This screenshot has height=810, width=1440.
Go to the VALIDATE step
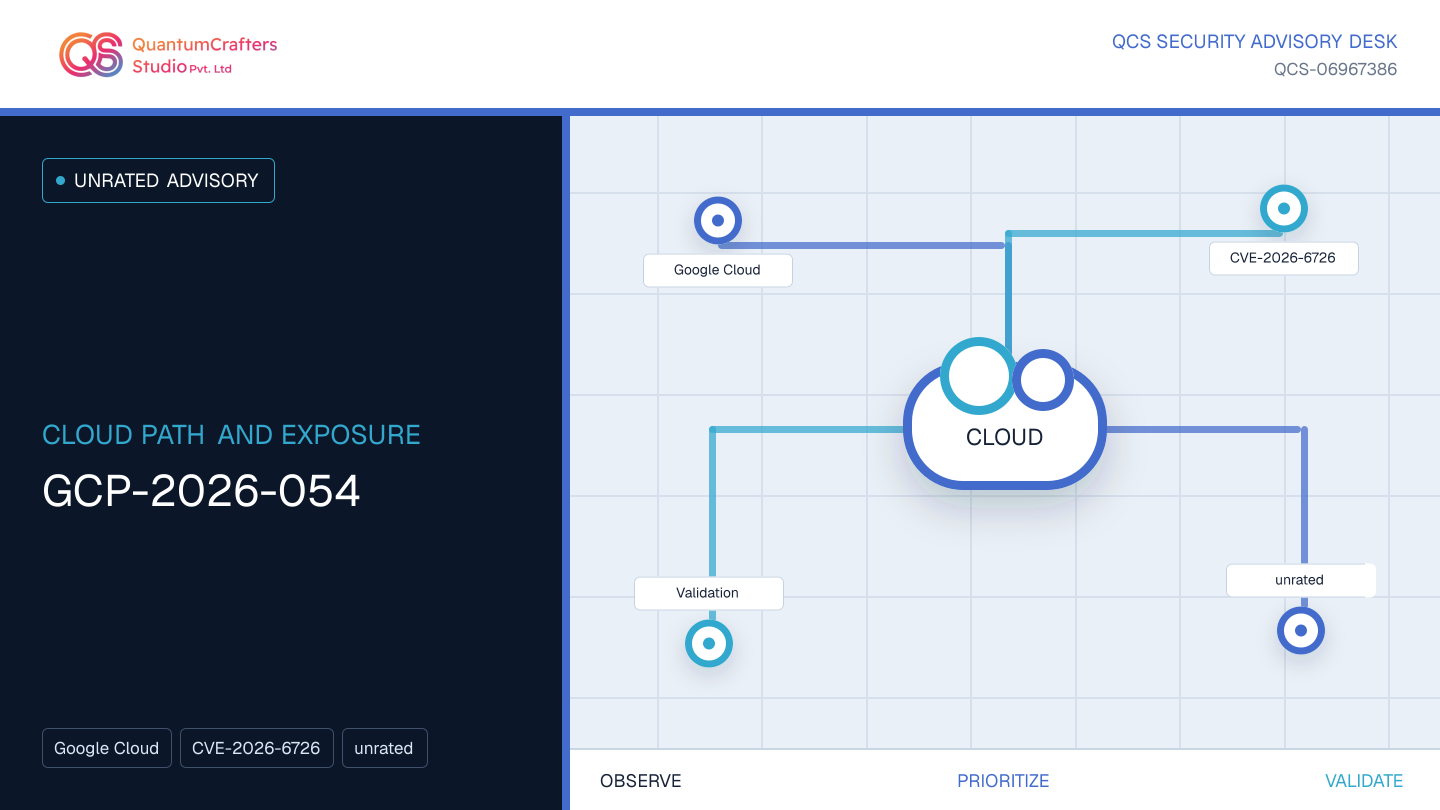coord(1364,781)
